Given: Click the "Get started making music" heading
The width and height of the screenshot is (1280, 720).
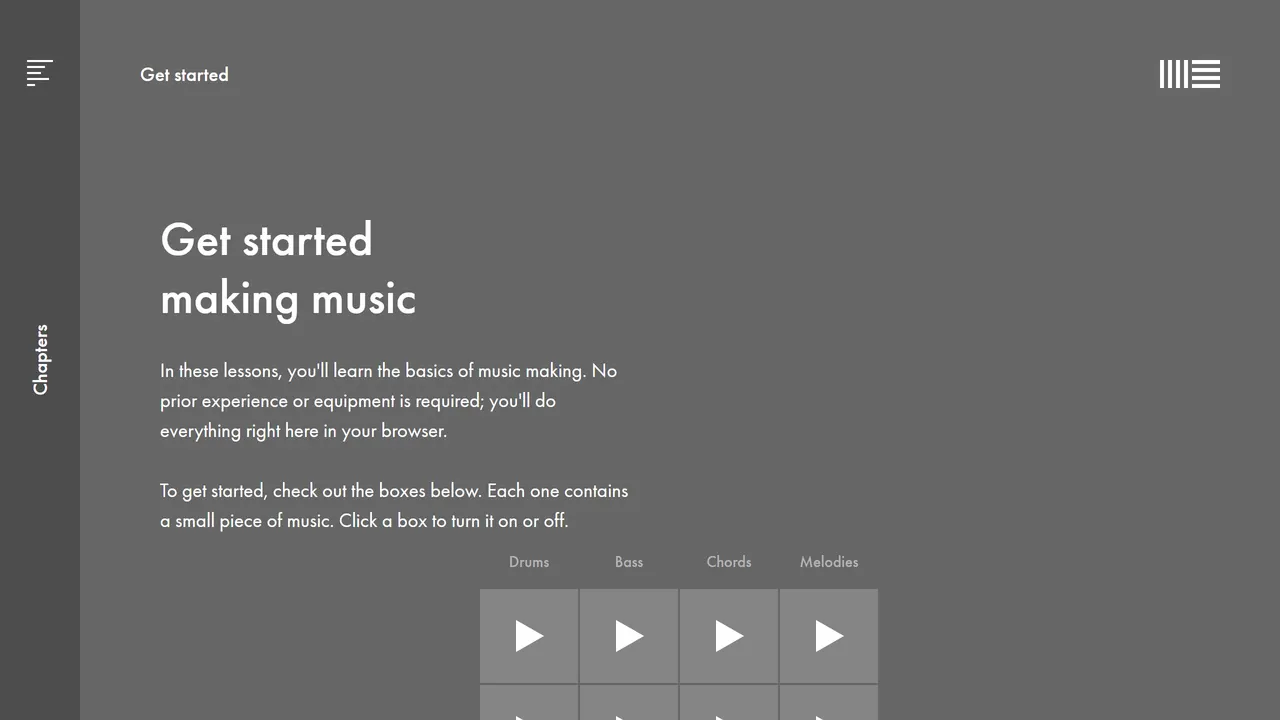Looking at the screenshot, I should (x=288, y=270).
